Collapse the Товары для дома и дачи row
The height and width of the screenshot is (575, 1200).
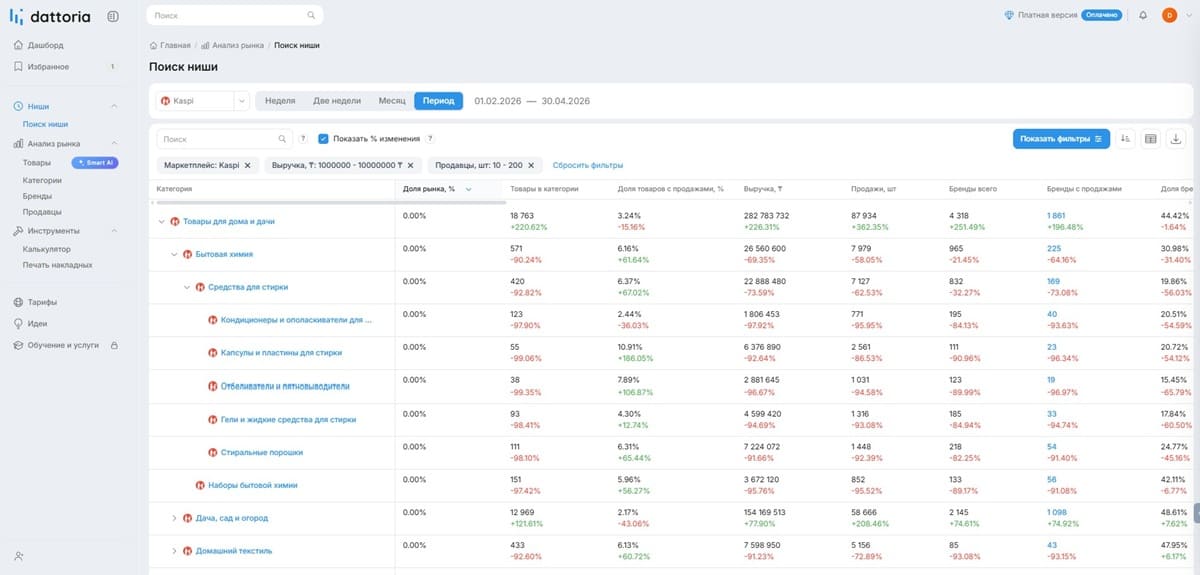[162, 221]
